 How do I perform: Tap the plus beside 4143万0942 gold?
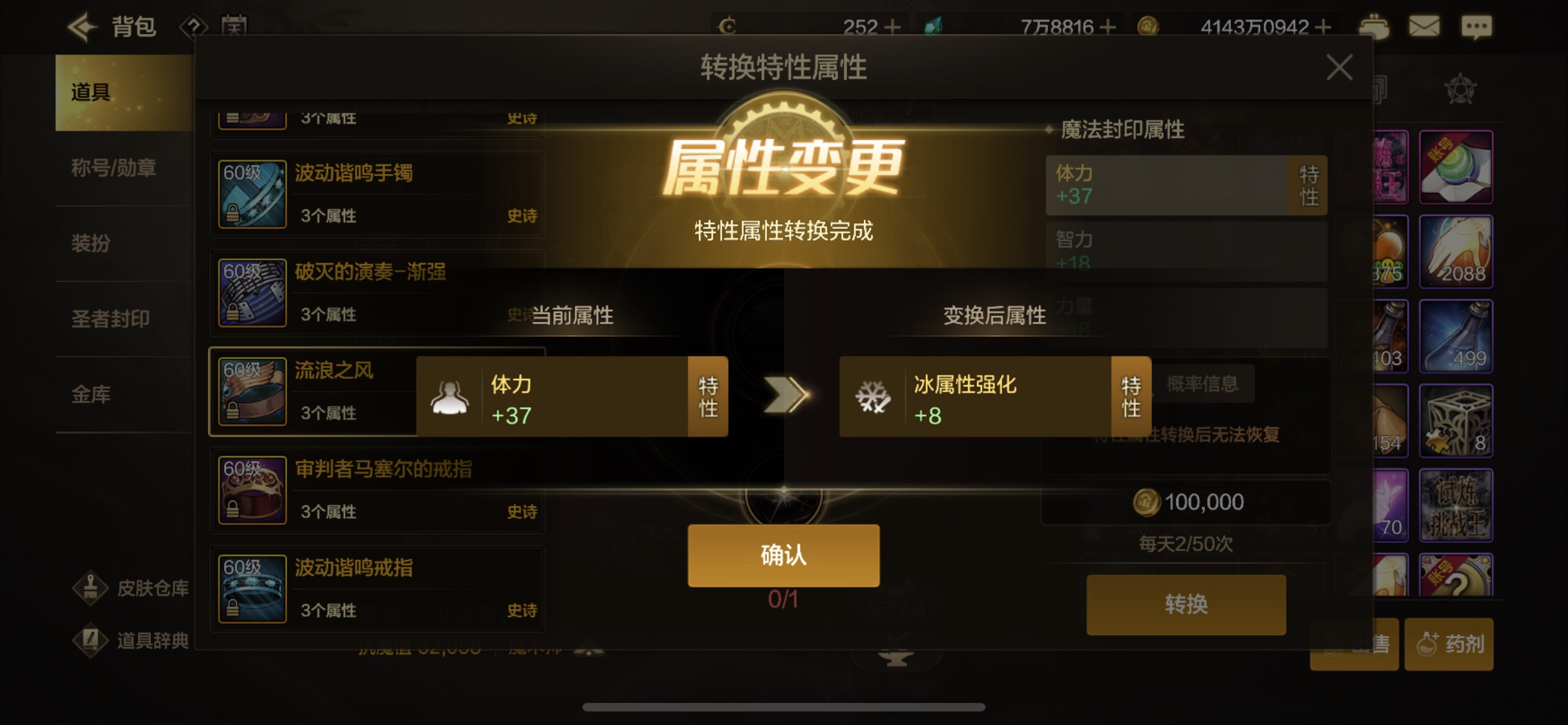(x=1322, y=27)
